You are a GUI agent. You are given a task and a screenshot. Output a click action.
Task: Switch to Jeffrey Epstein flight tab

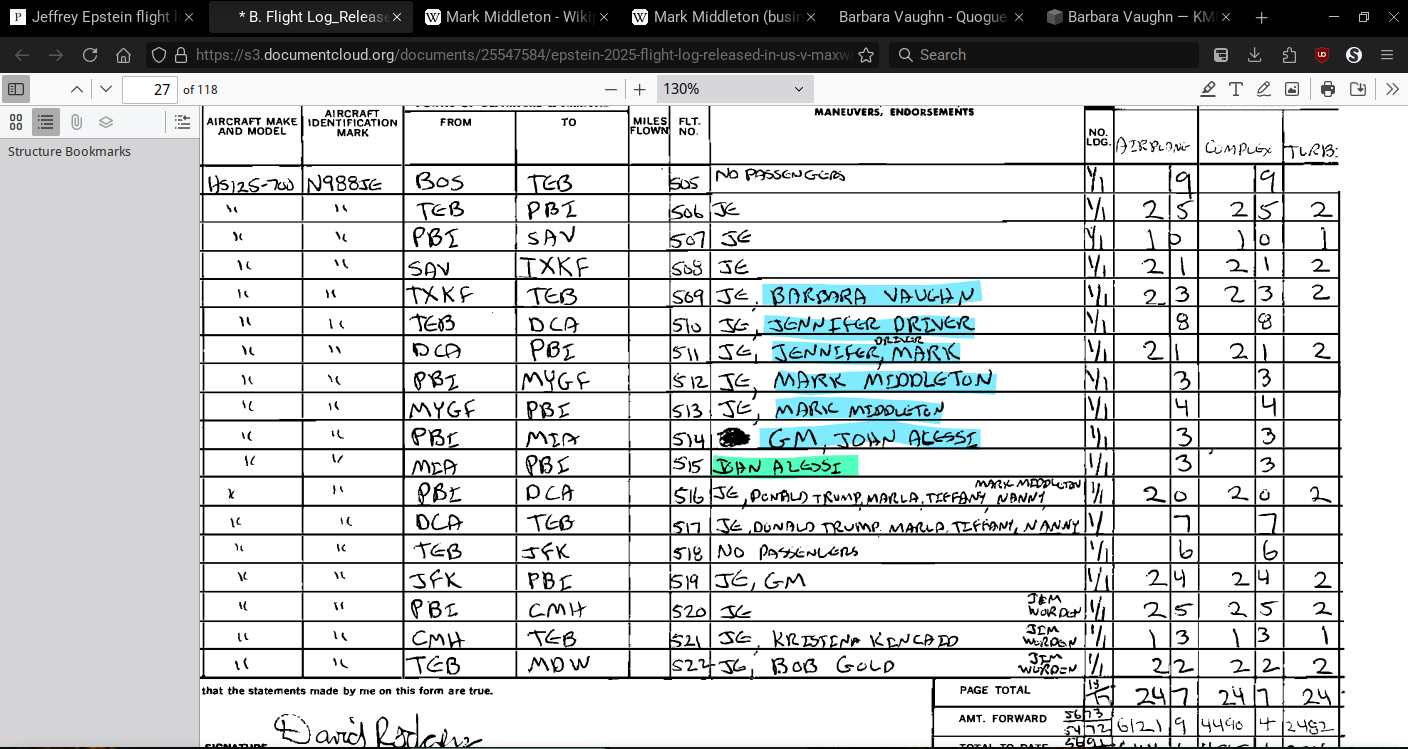pyautogui.click(x=101, y=17)
